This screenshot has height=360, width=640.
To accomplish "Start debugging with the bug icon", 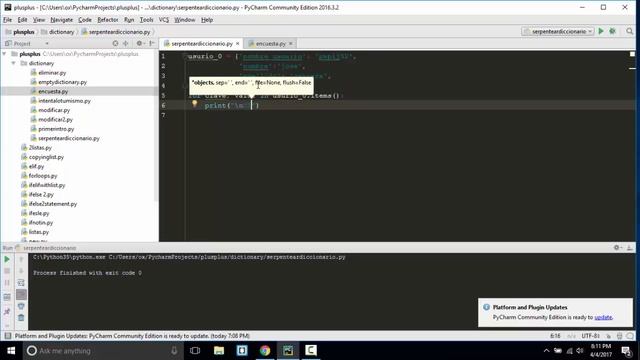I will [612, 31].
